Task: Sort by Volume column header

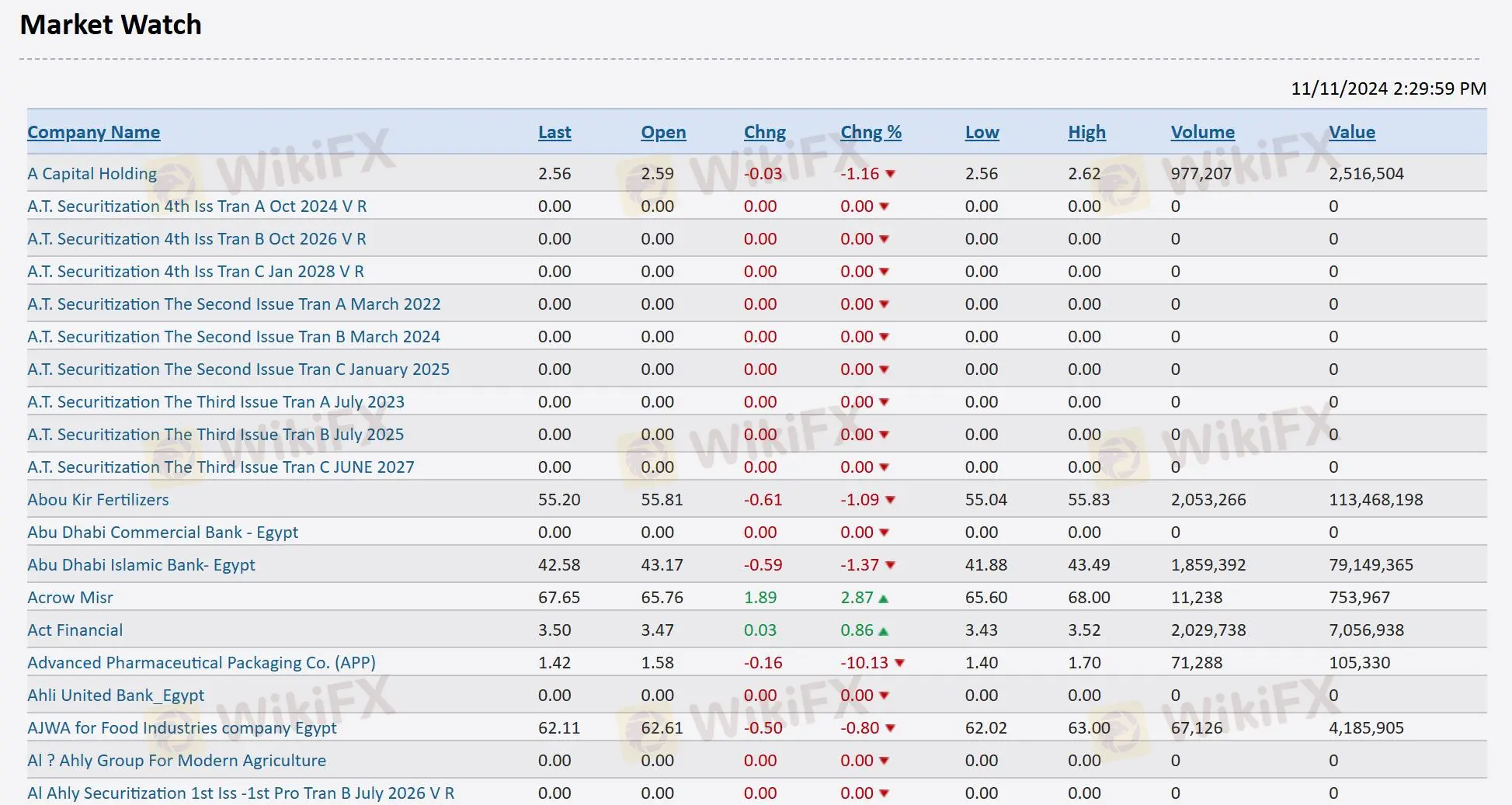Action: (x=1202, y=133)
